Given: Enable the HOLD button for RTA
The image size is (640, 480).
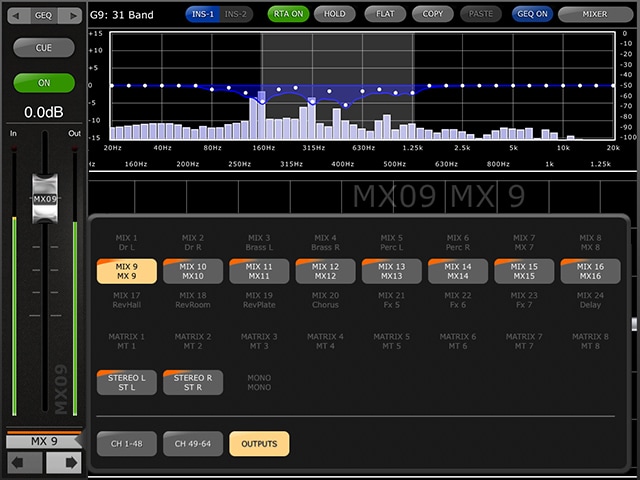Looking at the screenshot, I should 334,15.
